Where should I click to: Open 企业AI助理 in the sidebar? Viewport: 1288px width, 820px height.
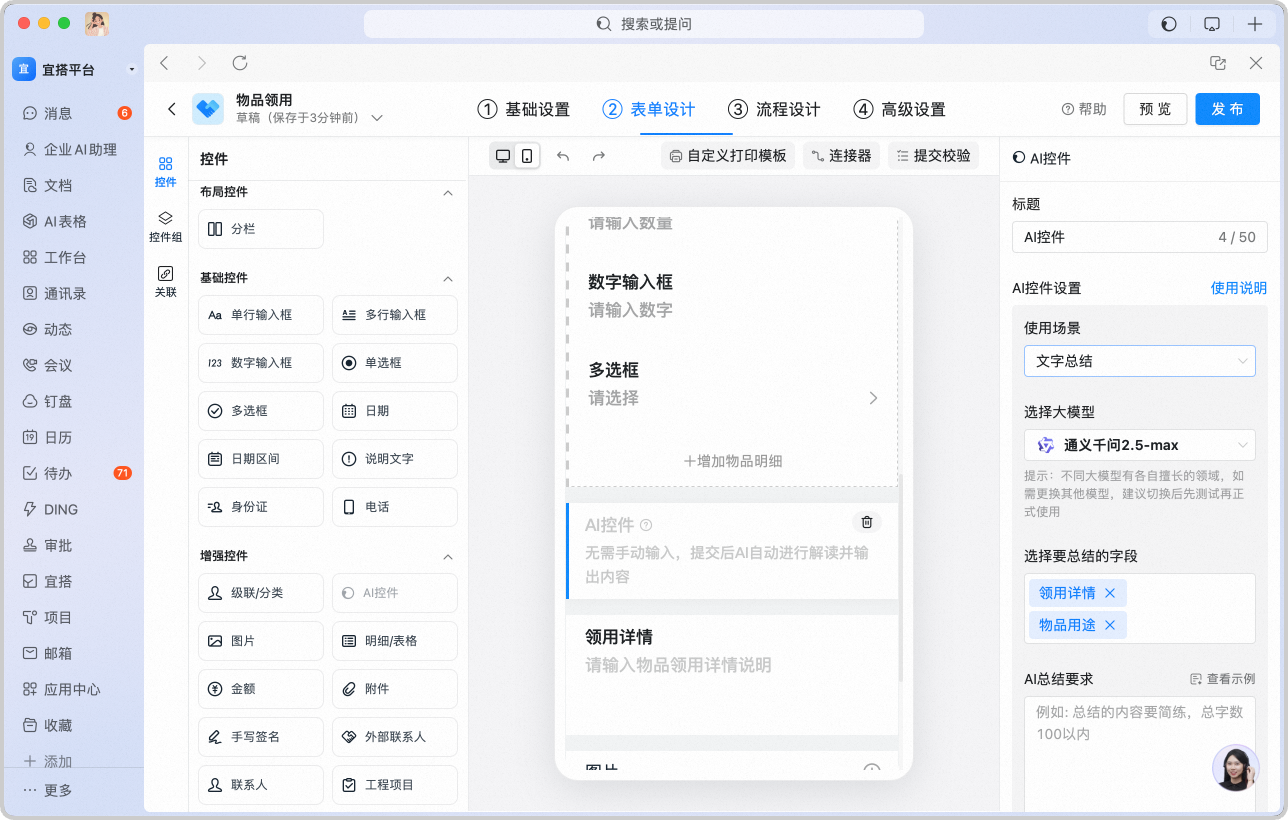(72, 149)
